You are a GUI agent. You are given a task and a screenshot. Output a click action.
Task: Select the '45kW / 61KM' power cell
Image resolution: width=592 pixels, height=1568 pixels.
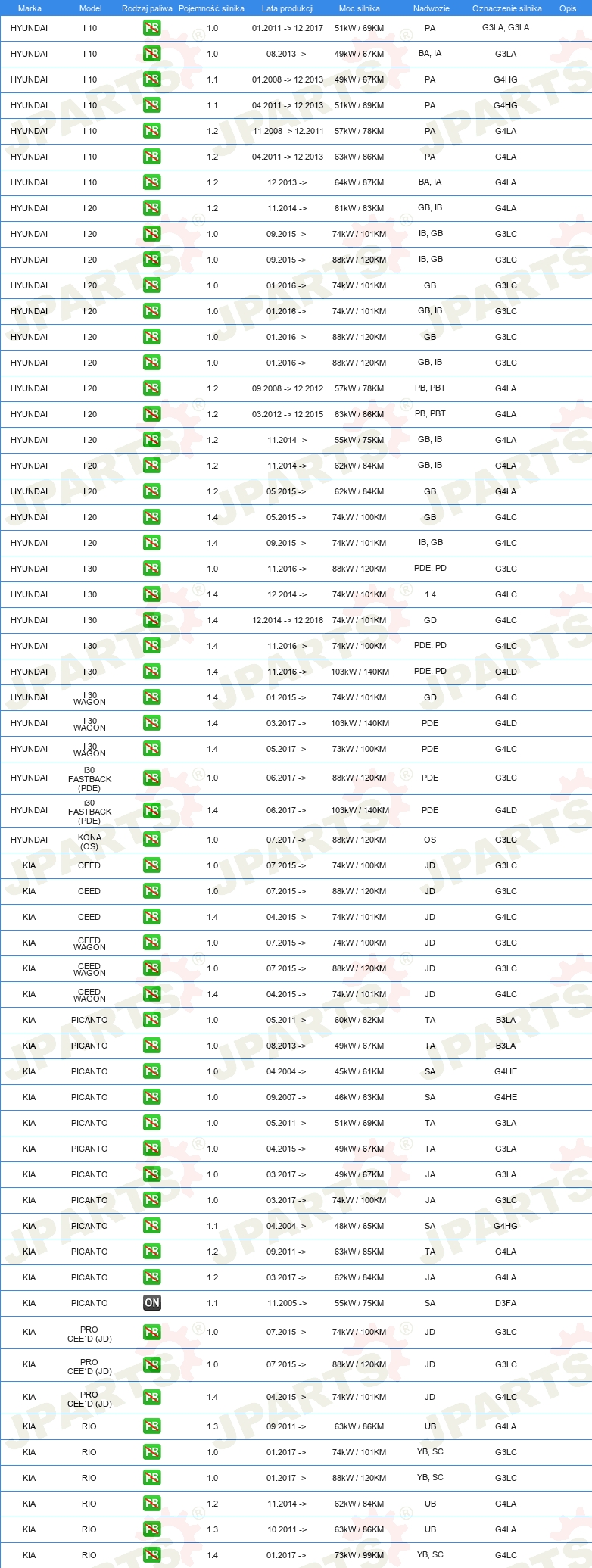(359, 1071)
